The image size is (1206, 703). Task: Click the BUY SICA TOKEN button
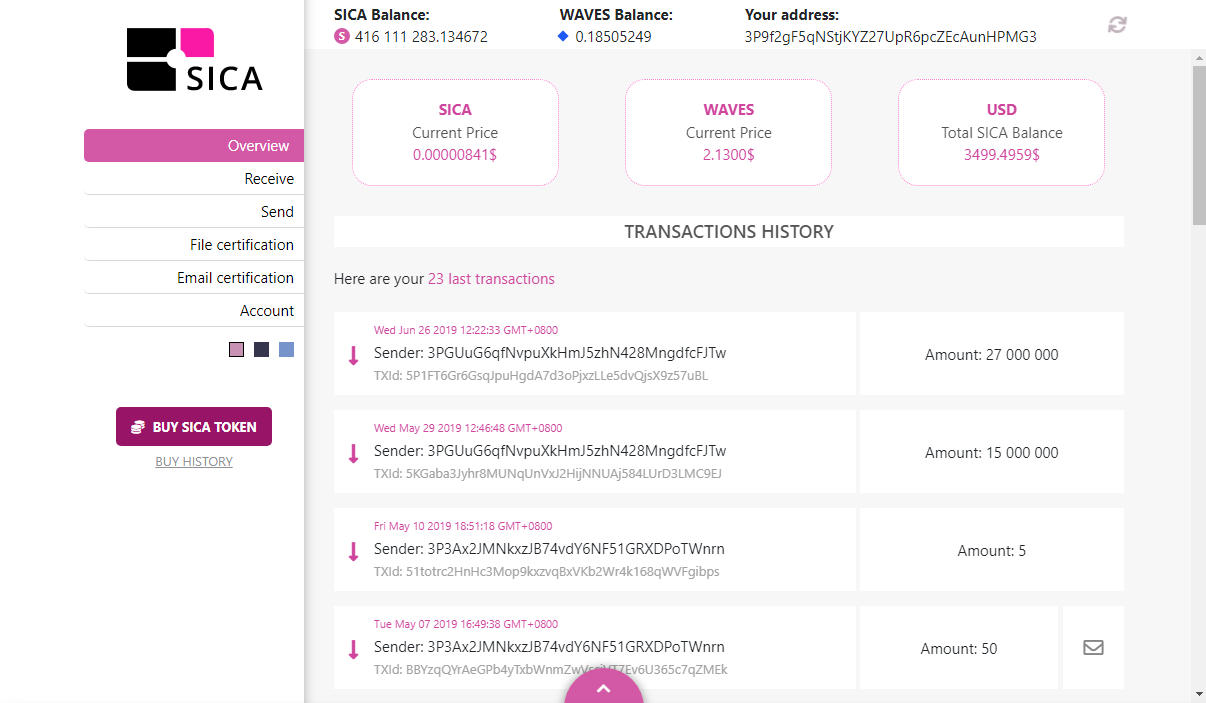pos(194,426)
